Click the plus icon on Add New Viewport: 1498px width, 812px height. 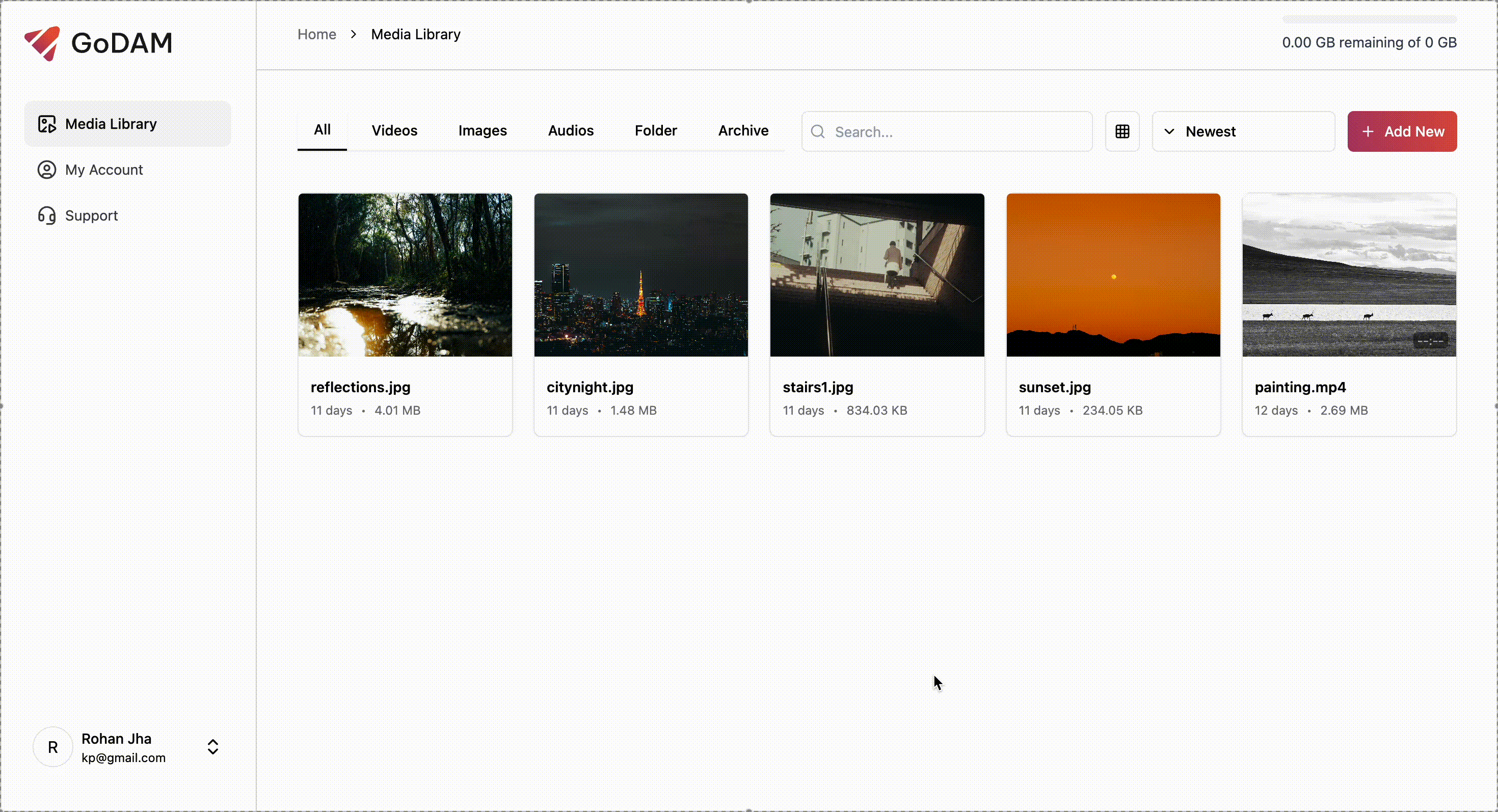tap(1368, 132)
